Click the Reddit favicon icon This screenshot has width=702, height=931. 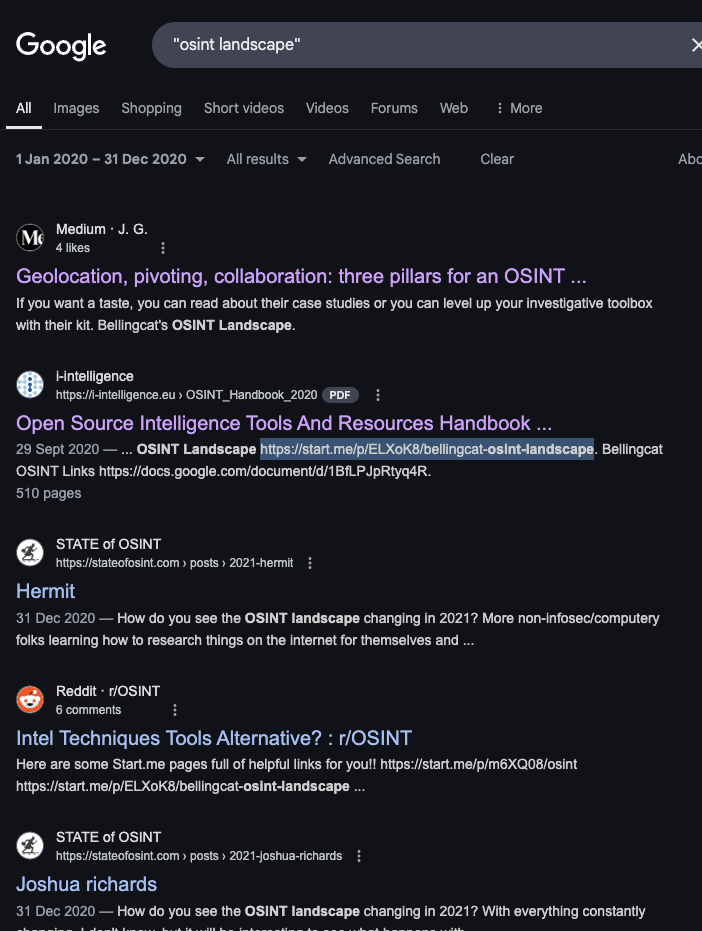pyautogui.click(x=30, y=700)
